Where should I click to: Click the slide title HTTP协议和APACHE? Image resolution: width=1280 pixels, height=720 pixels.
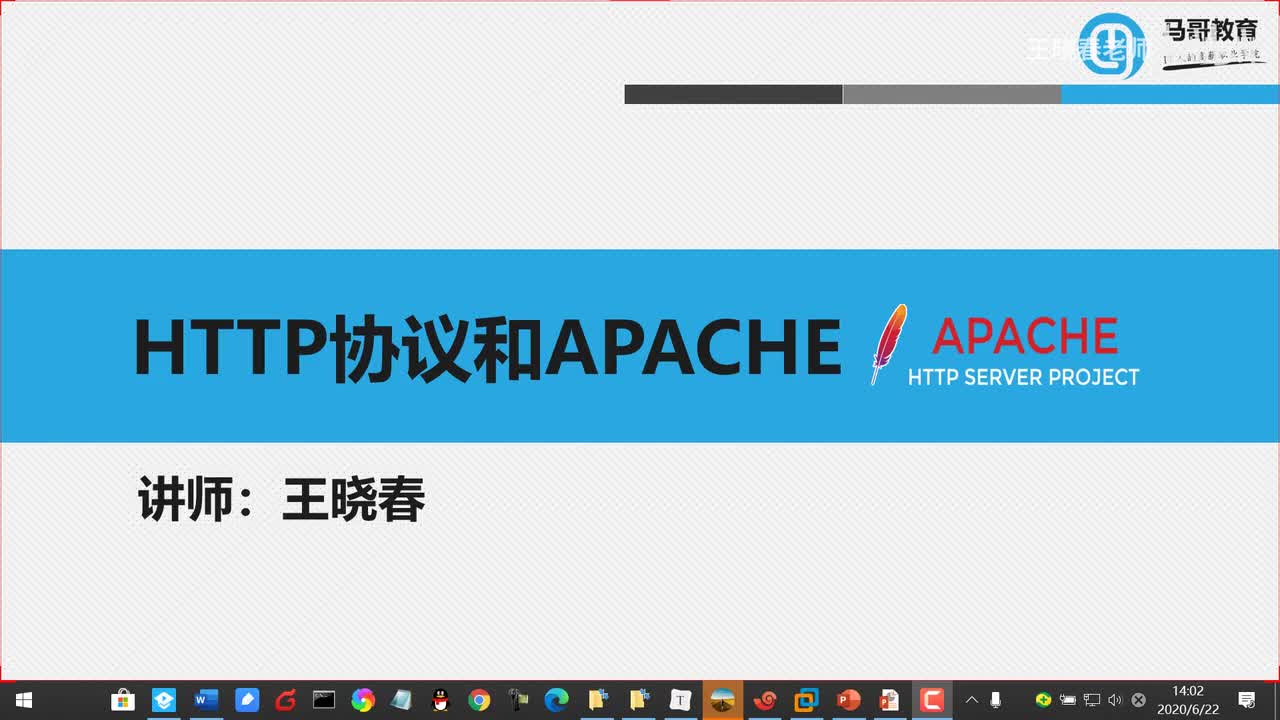click(x=488, y=348)
